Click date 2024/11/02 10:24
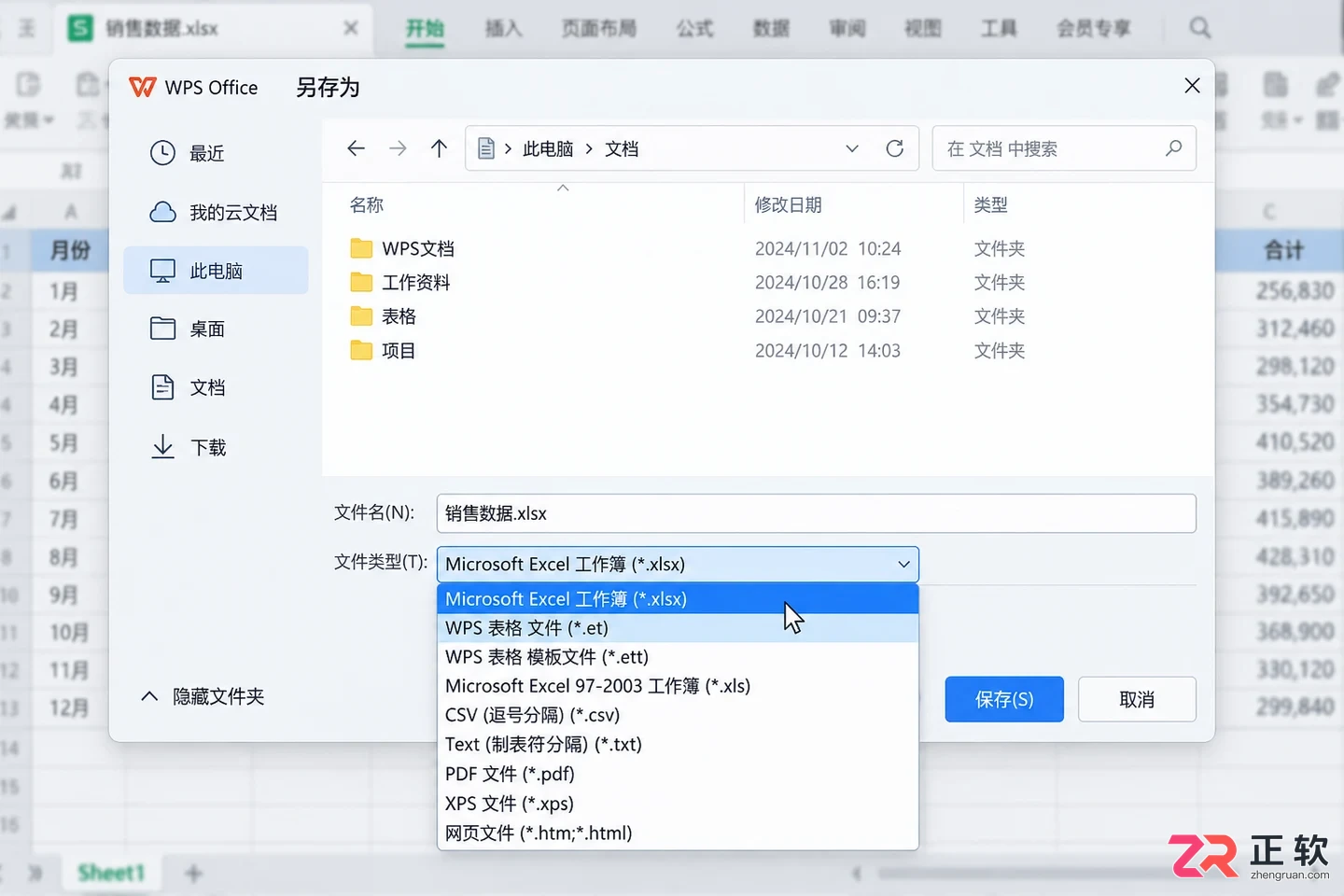Viewport: 1344px width, 896px height. click(828, 249)
